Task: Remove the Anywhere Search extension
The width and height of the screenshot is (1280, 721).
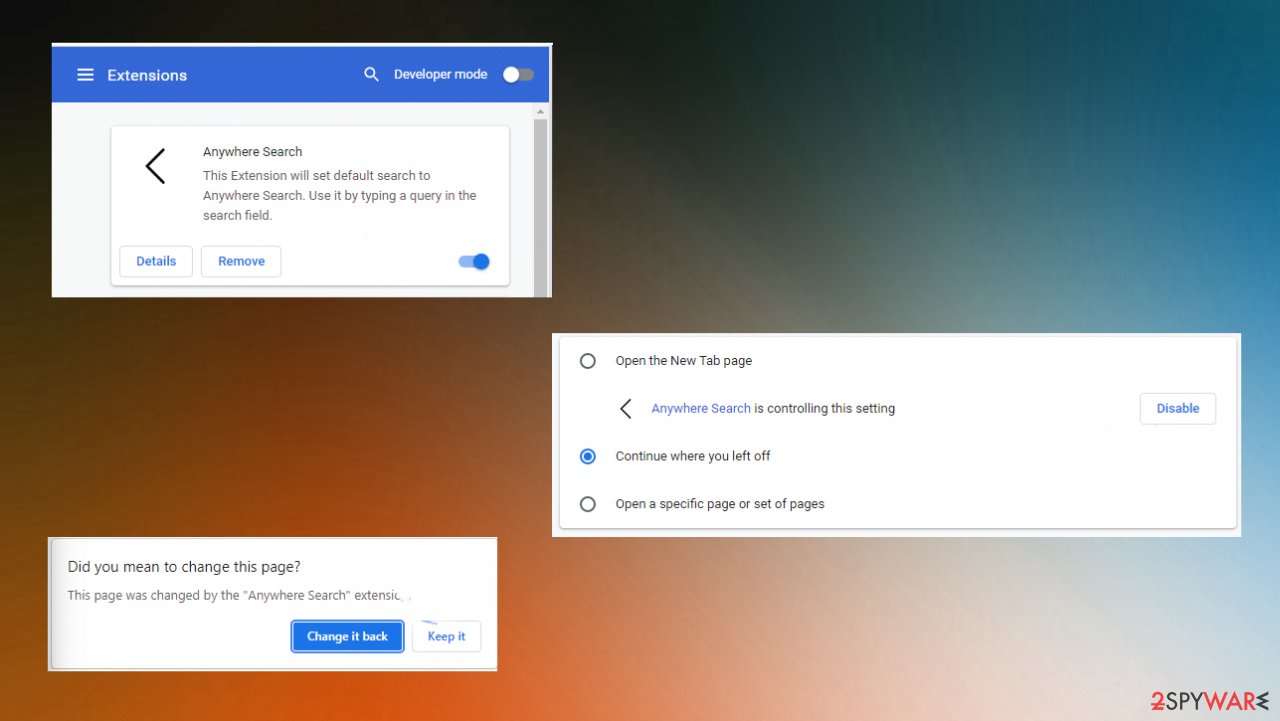Action: (241, 261)
